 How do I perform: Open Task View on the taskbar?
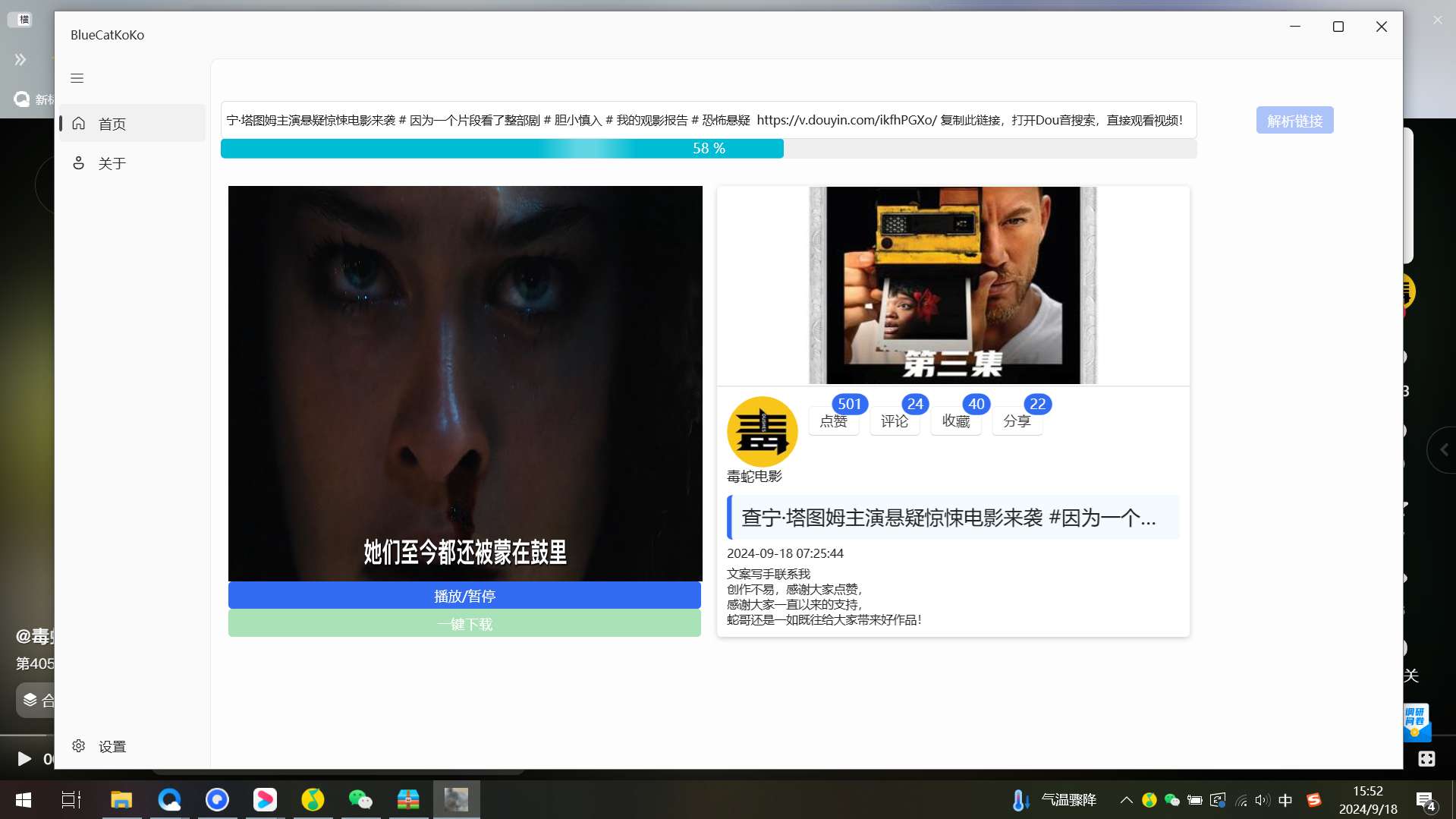click(71, 800)
